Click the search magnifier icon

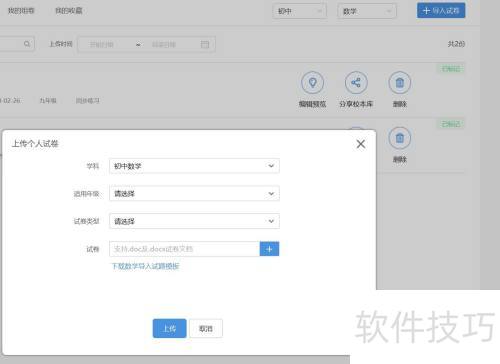click(27, 44)
